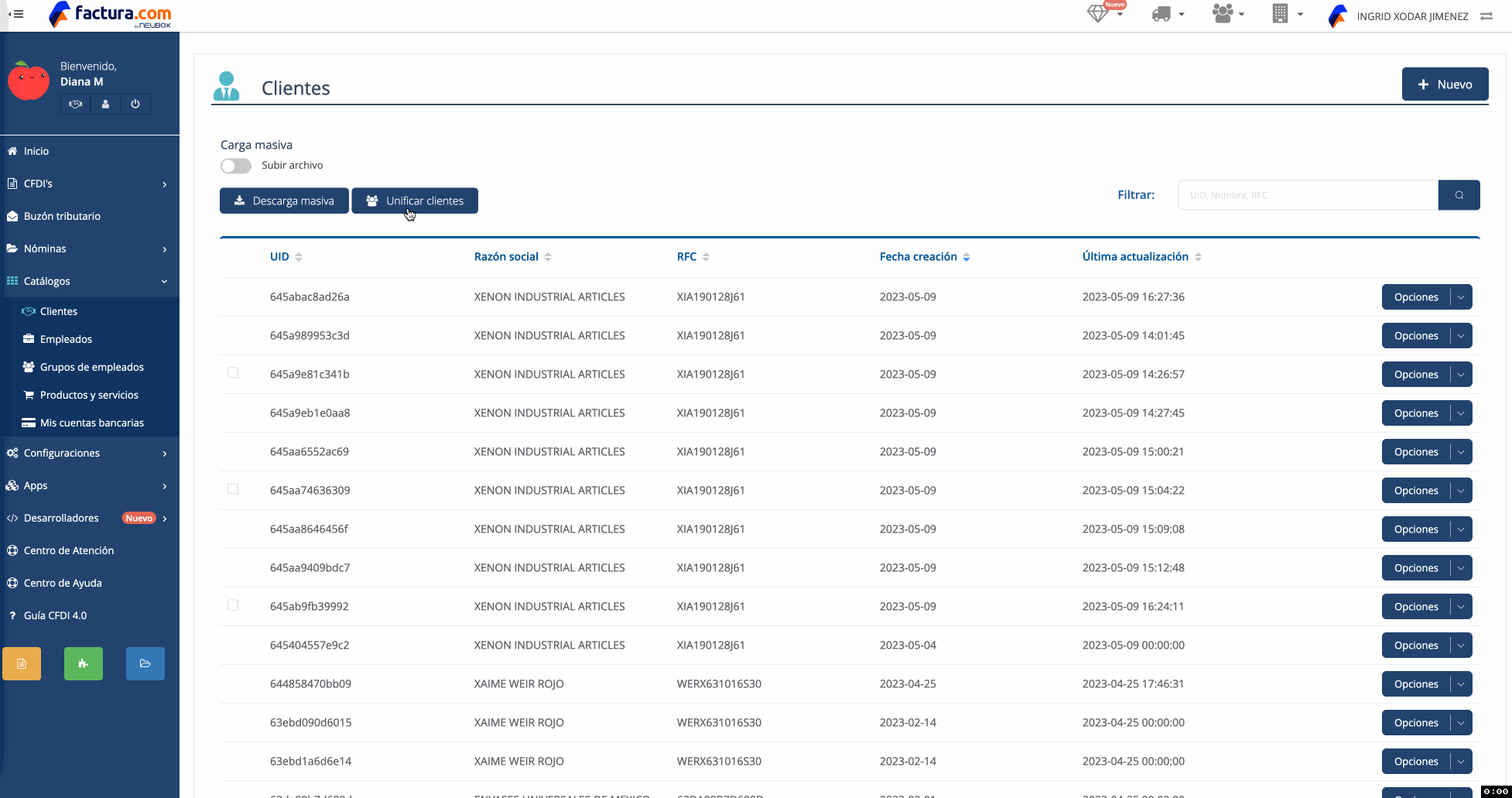This screenshot has width=1512, height=798.
Task: Toggle the Subir archivo switch
Action: (x=236, y=166)
